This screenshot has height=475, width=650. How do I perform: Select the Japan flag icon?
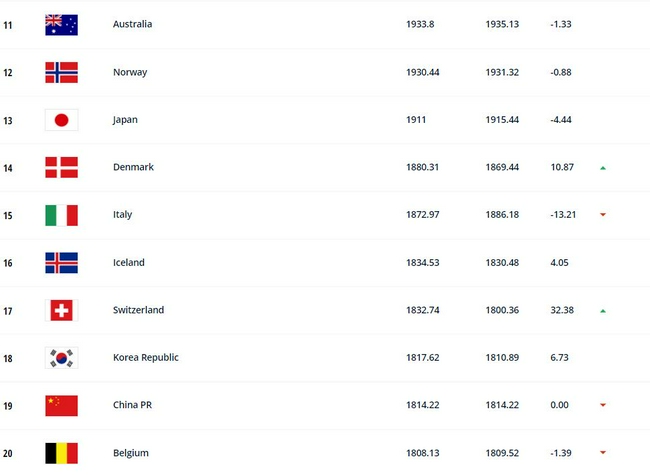[61, 120]
